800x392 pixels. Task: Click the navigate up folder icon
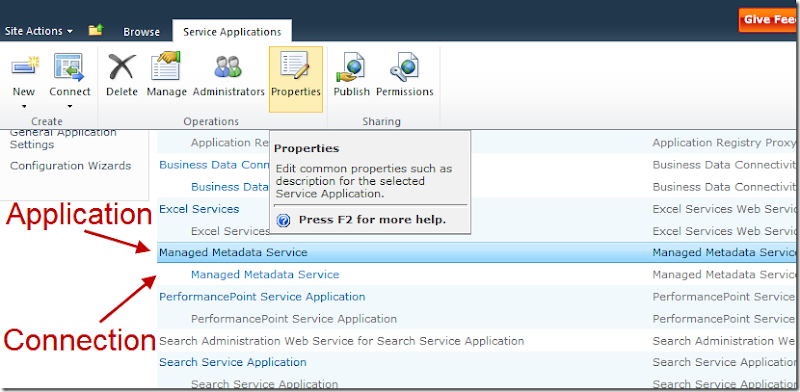point(96,30)
